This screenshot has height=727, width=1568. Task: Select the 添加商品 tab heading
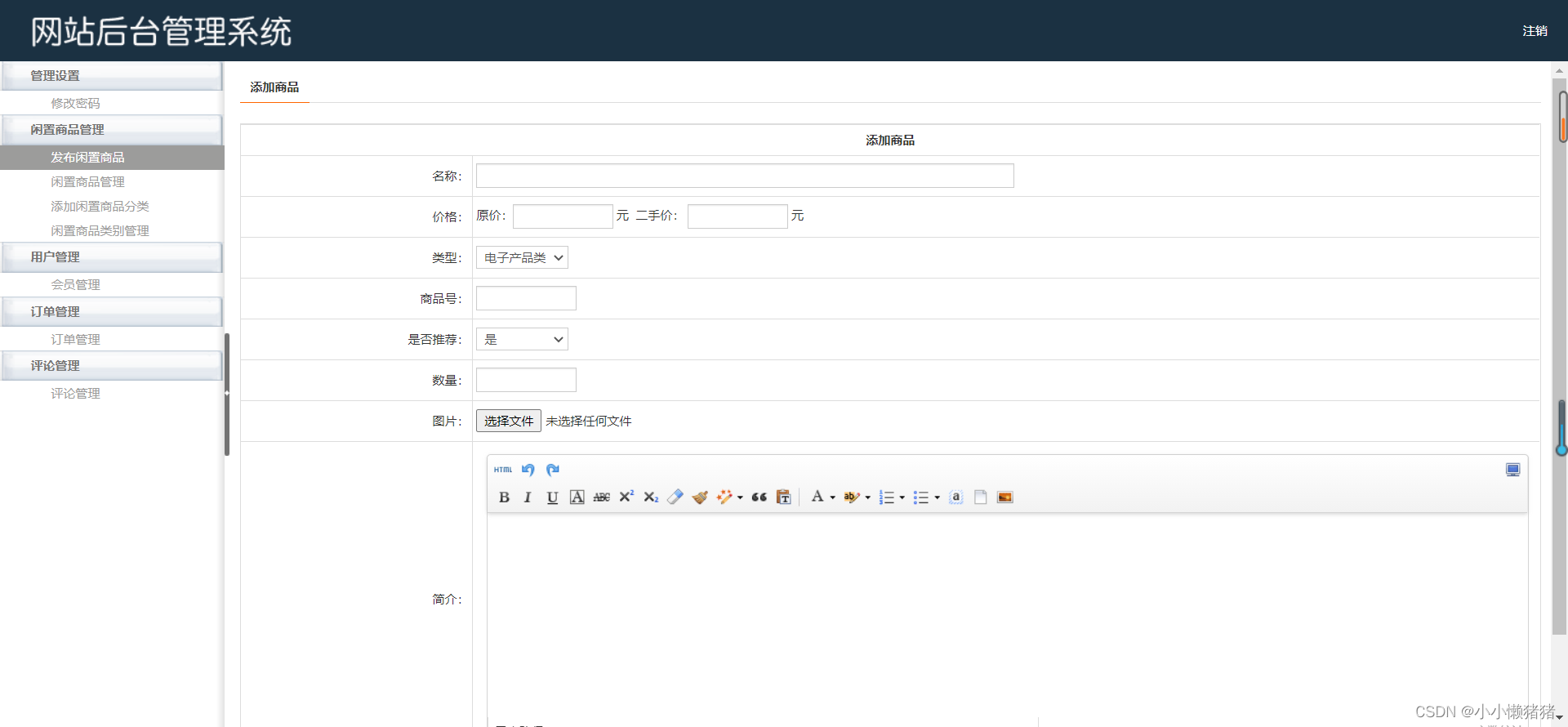pyautogui.click(x=274, y=87)
